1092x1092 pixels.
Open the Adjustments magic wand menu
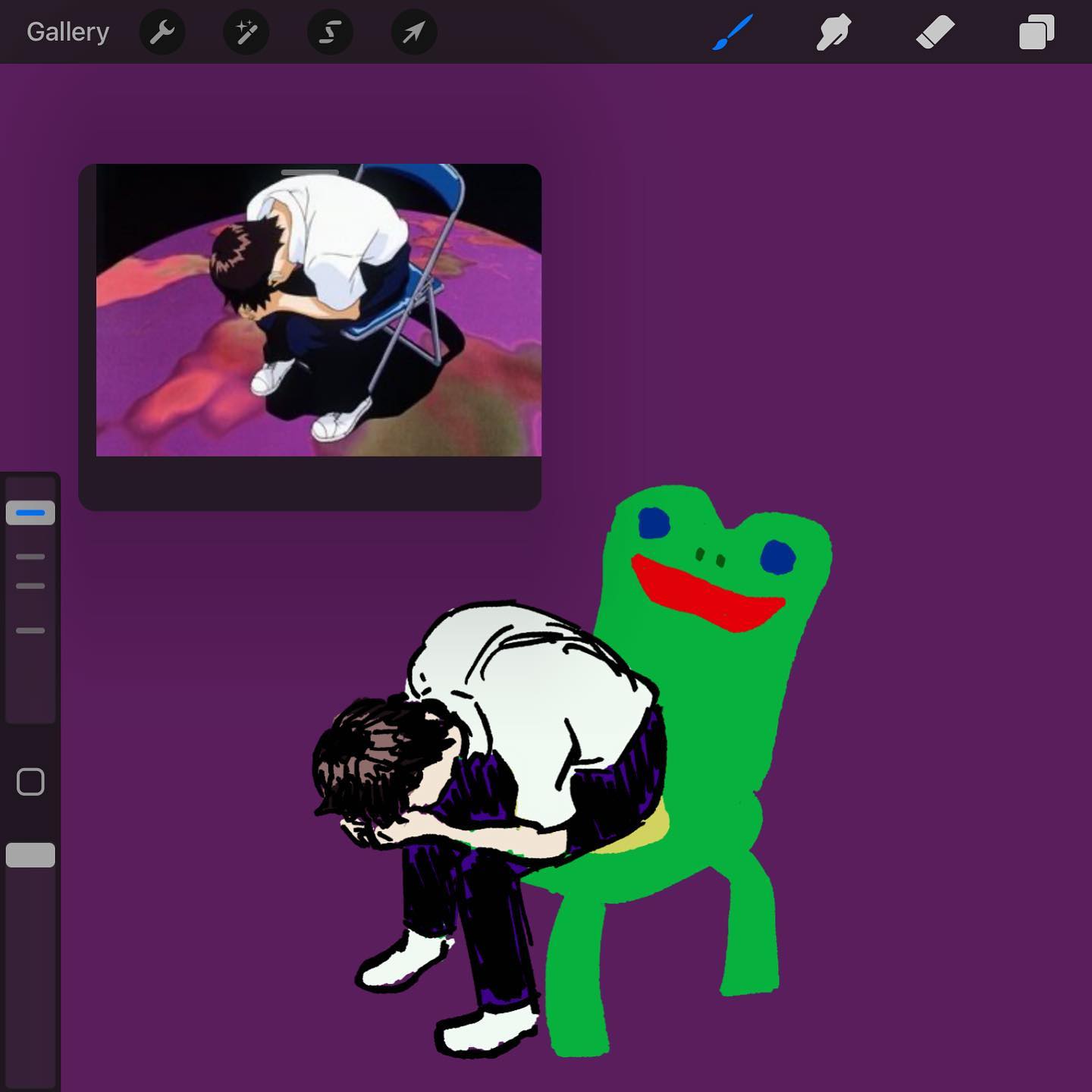click(x=246, y=33)
